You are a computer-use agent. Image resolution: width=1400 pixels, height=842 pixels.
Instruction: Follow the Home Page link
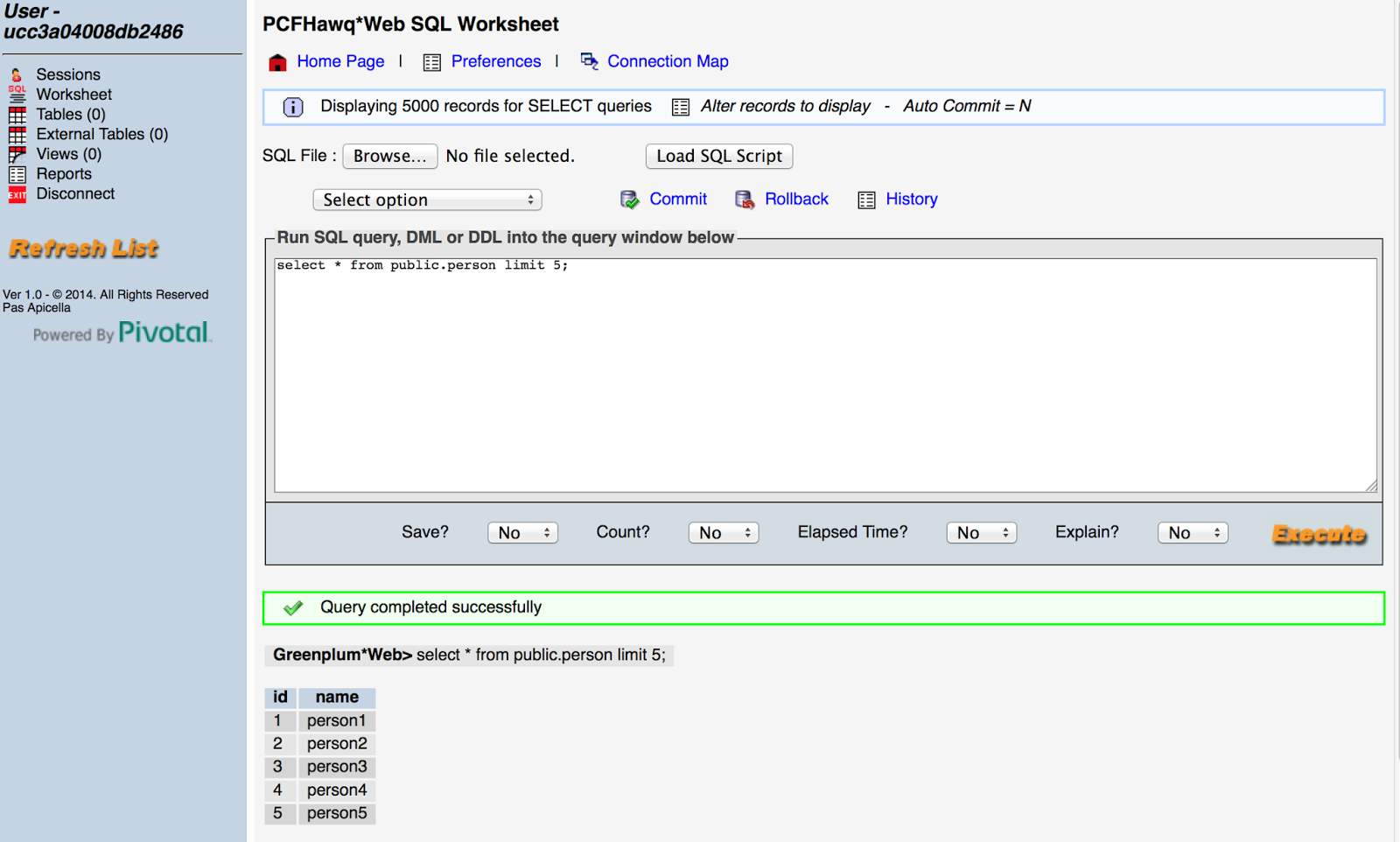pos(340,61)
